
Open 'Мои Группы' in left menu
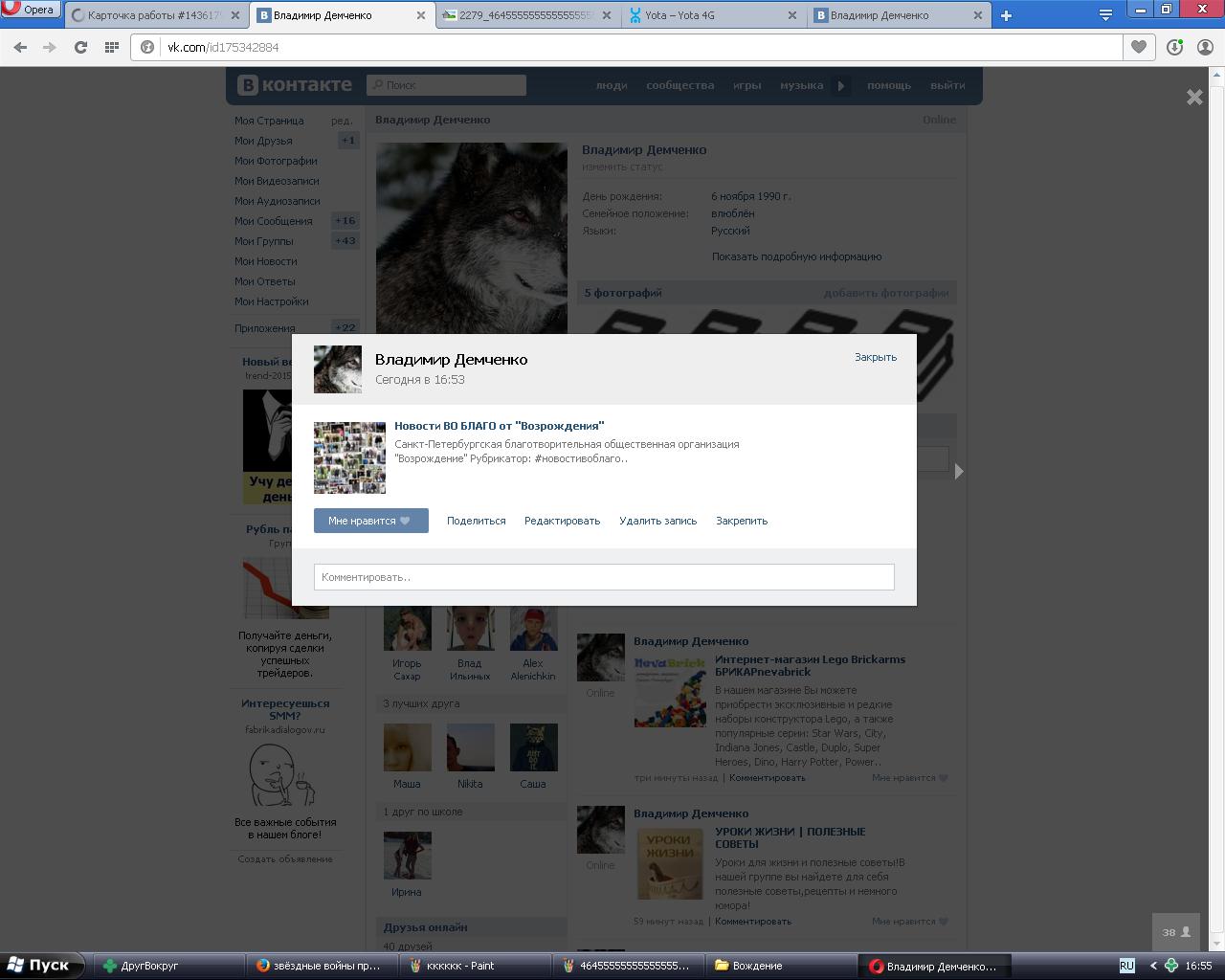point(263,241)
